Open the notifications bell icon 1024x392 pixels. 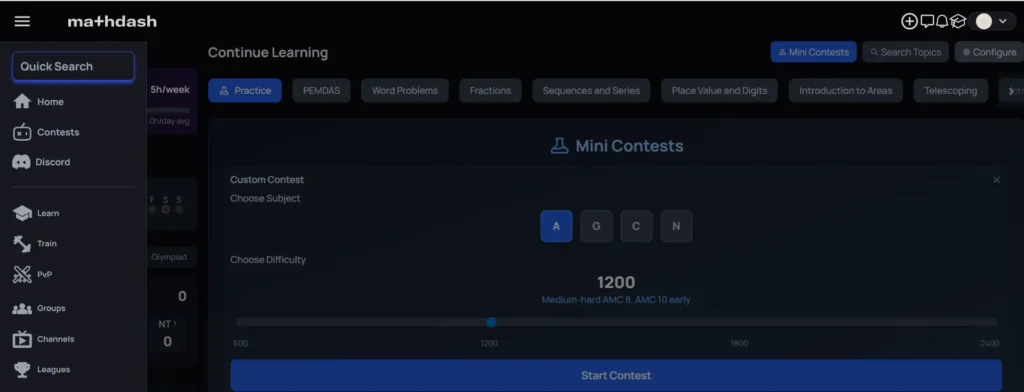(942, 22)
